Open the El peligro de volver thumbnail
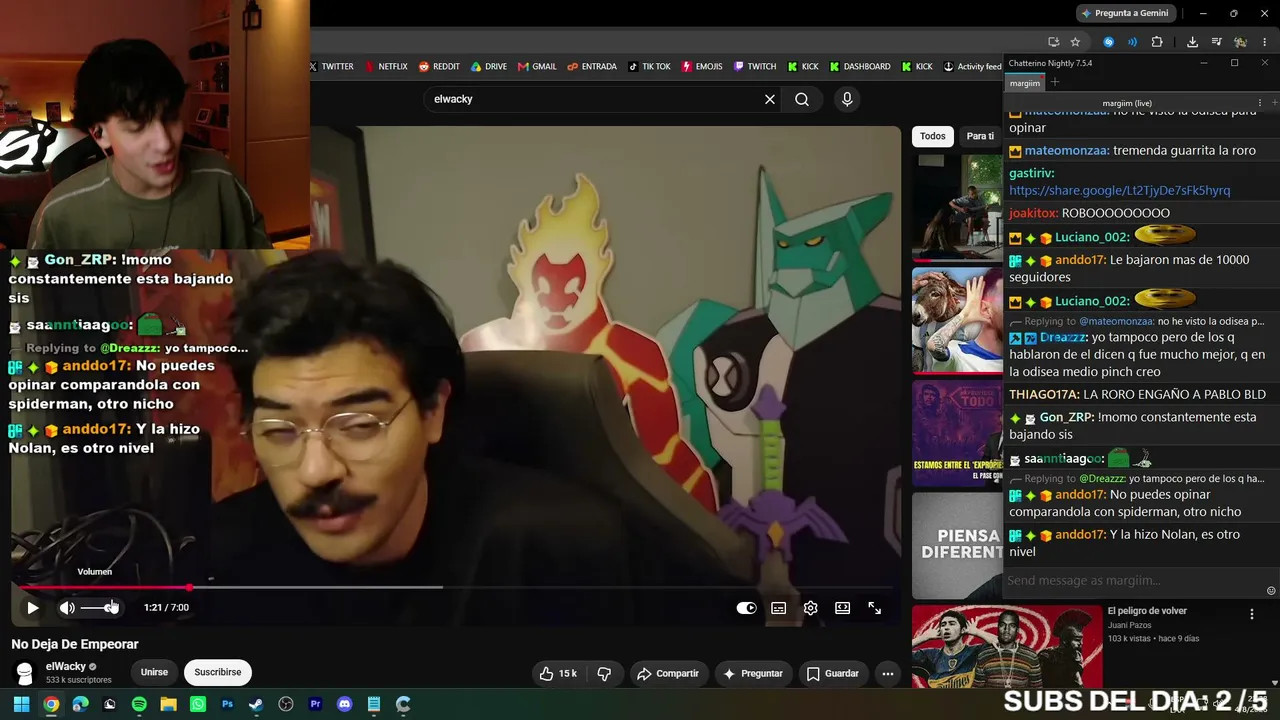This screenshot has width=1280, height=720. [1005, 647]
